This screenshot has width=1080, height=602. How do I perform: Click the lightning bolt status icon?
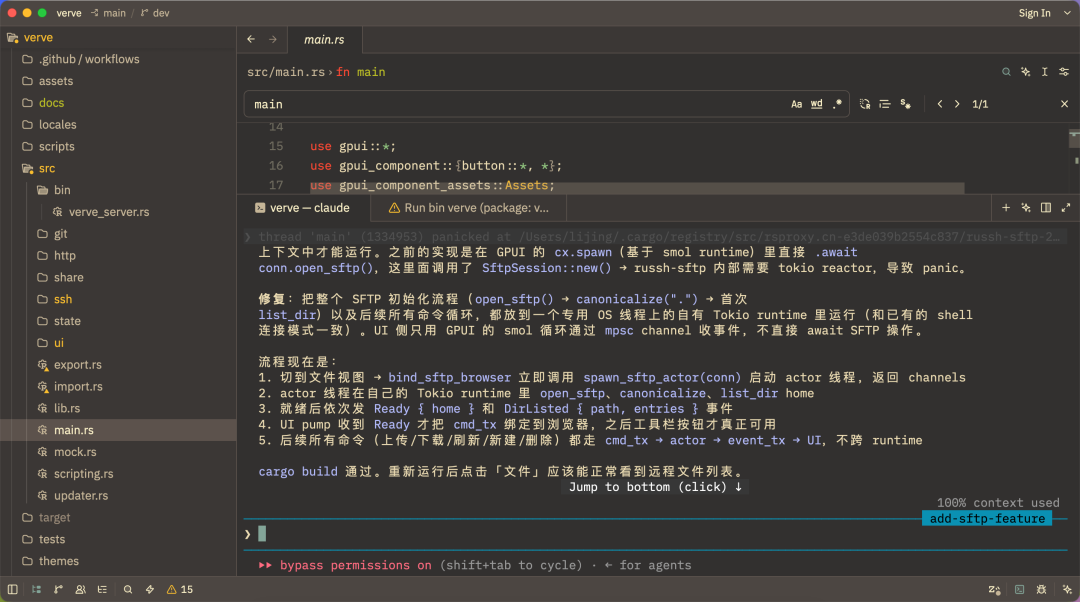pos(149,590)
